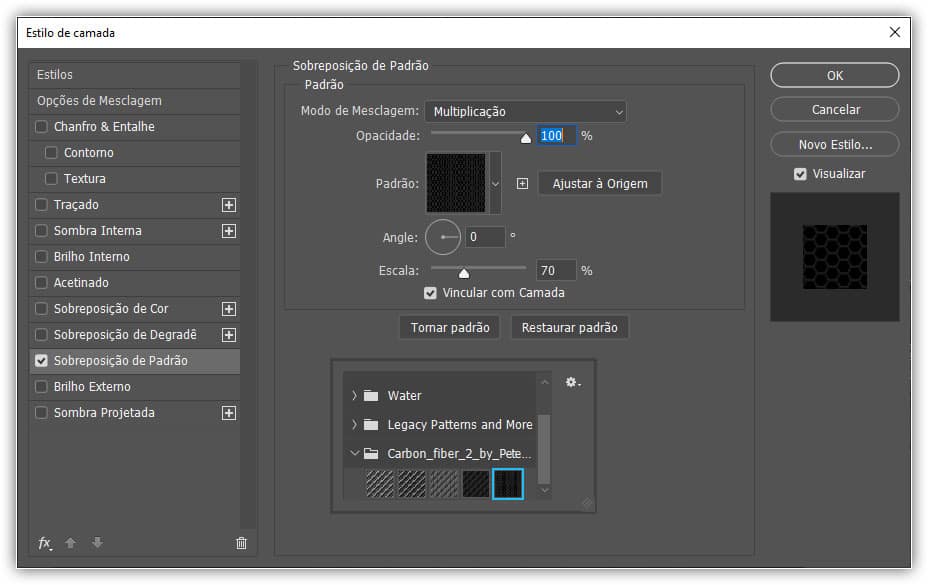Click the fx add style icon
This screenshot has width=928, height=585.
tap(44, 543)
